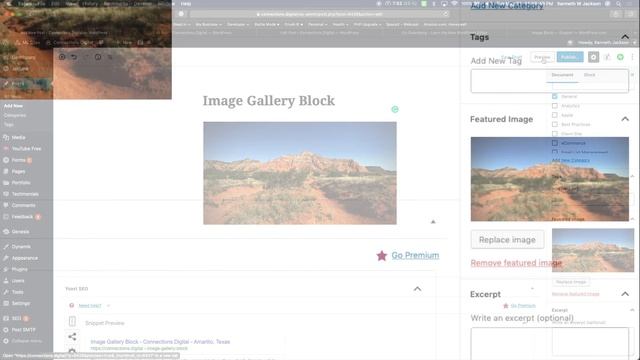
Task: Click the large excerpt text area
Action: [x=549, y=344]
